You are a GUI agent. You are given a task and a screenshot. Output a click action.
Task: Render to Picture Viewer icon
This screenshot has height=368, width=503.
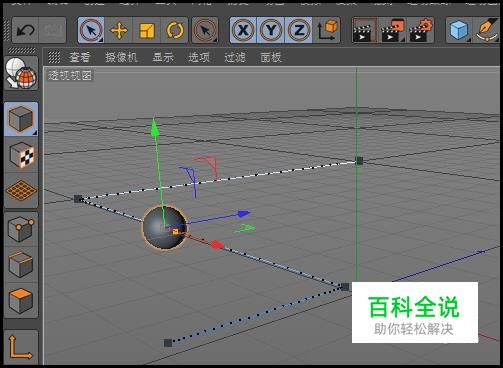pyautogui.click(x=393, y=30)
